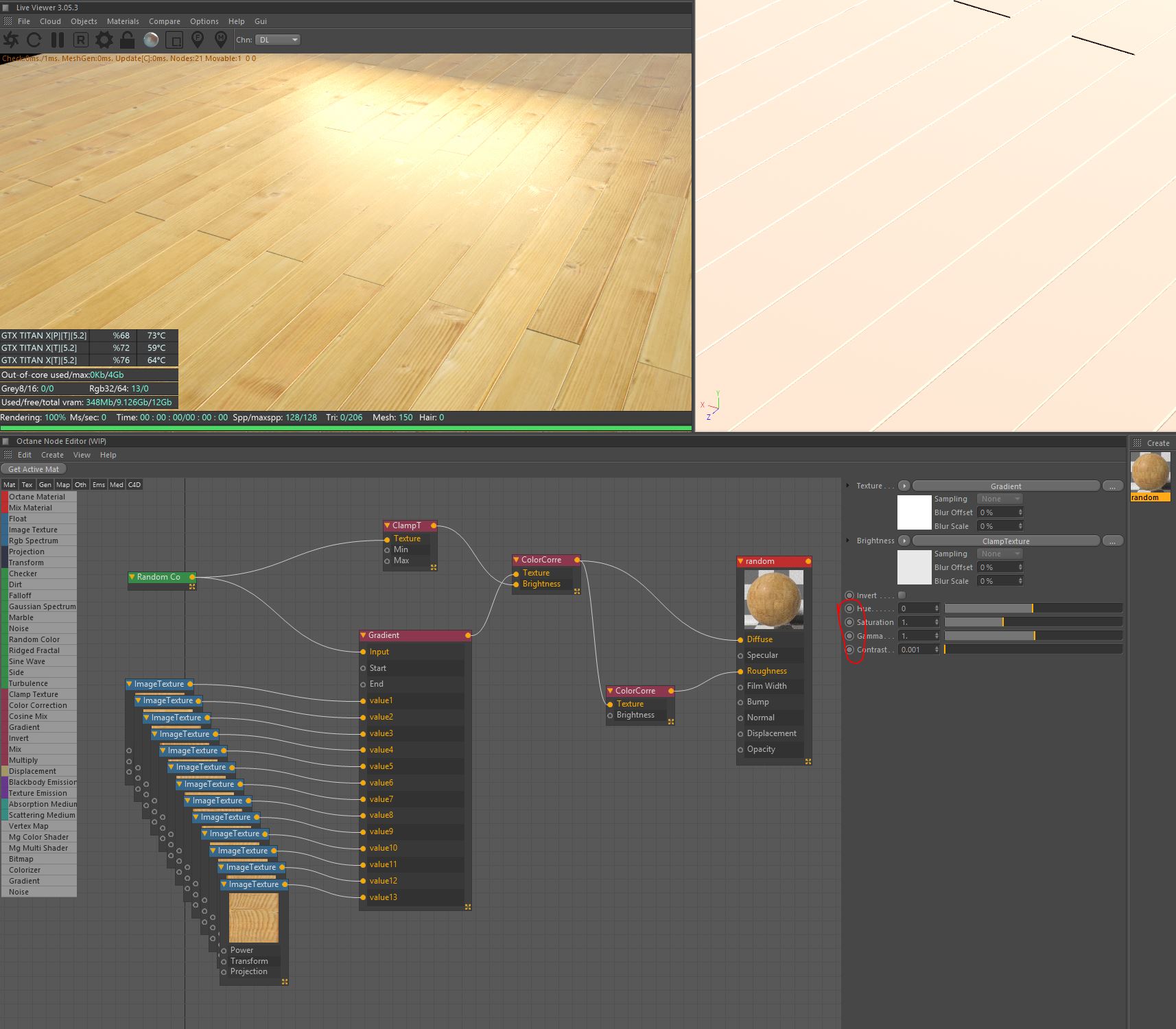Click the Gradient texture button
Image resolution: width=1176 pixels, height=1029 pixels.
point(1006,486)
